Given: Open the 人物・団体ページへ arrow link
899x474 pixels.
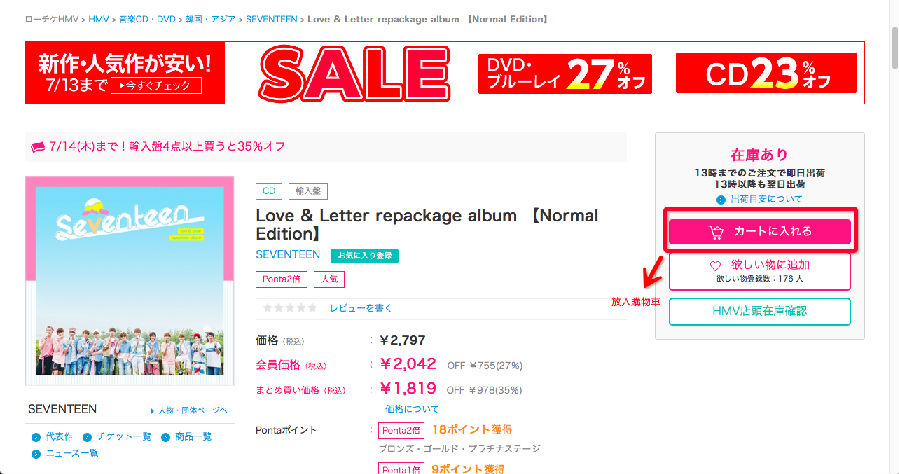Looking at the screenshot, I should click(189, 410).
